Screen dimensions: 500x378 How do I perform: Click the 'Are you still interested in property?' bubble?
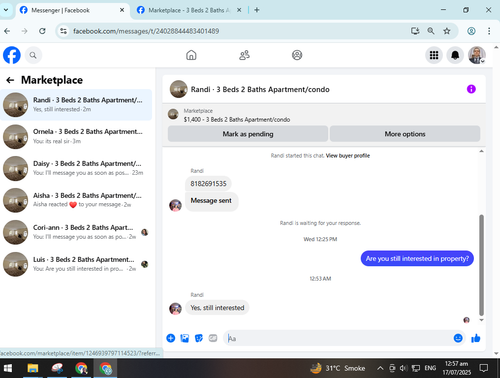pos(417,258)
